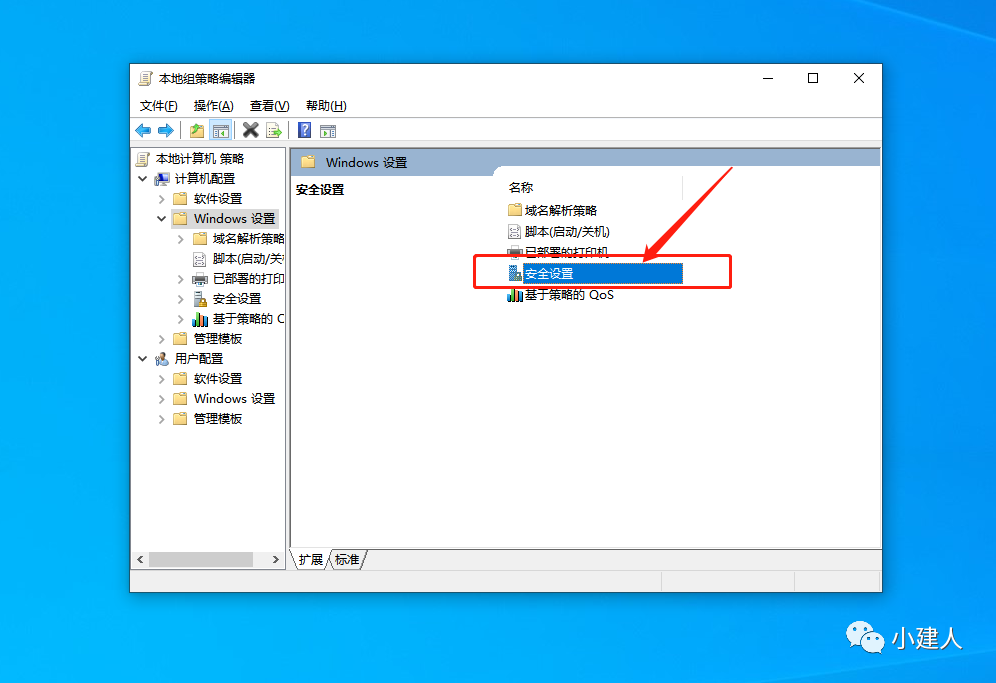Screen dimensions: 996x683
Task: Click the 安全设置 lock icon in tree
Action: pos(200,299)
